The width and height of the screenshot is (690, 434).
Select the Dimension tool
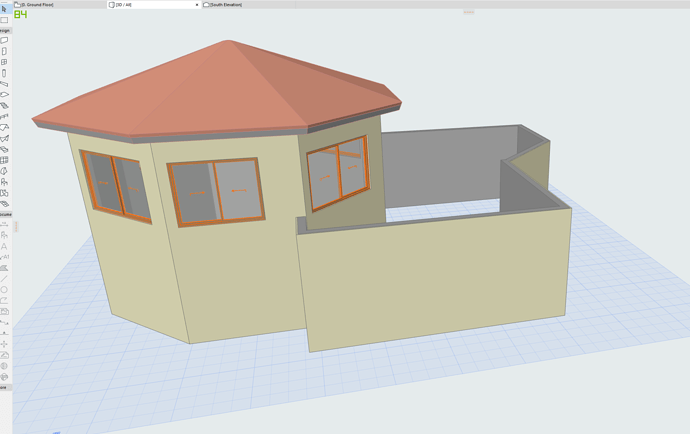point(4,224)
